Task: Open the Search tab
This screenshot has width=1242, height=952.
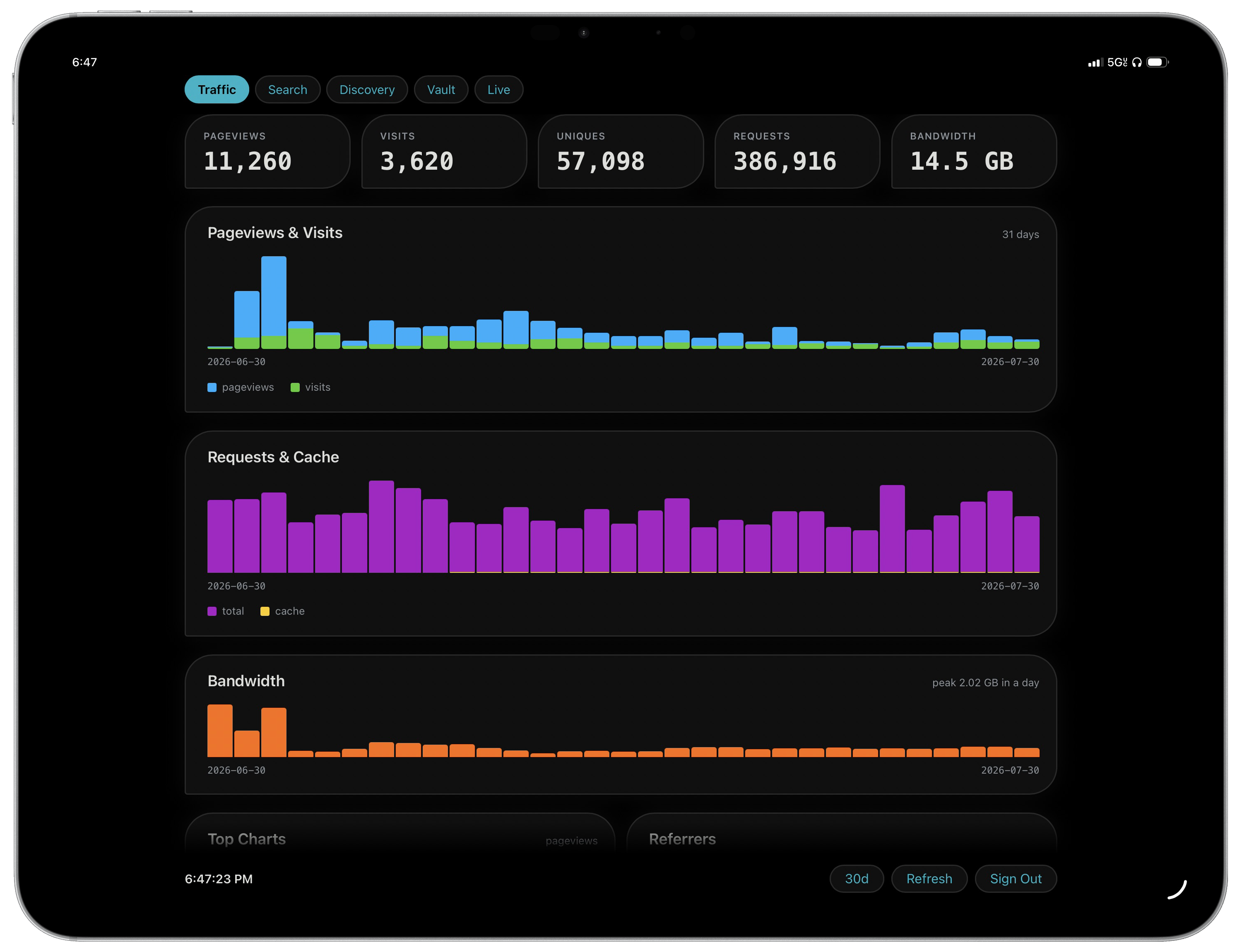Action: [287, 89]
